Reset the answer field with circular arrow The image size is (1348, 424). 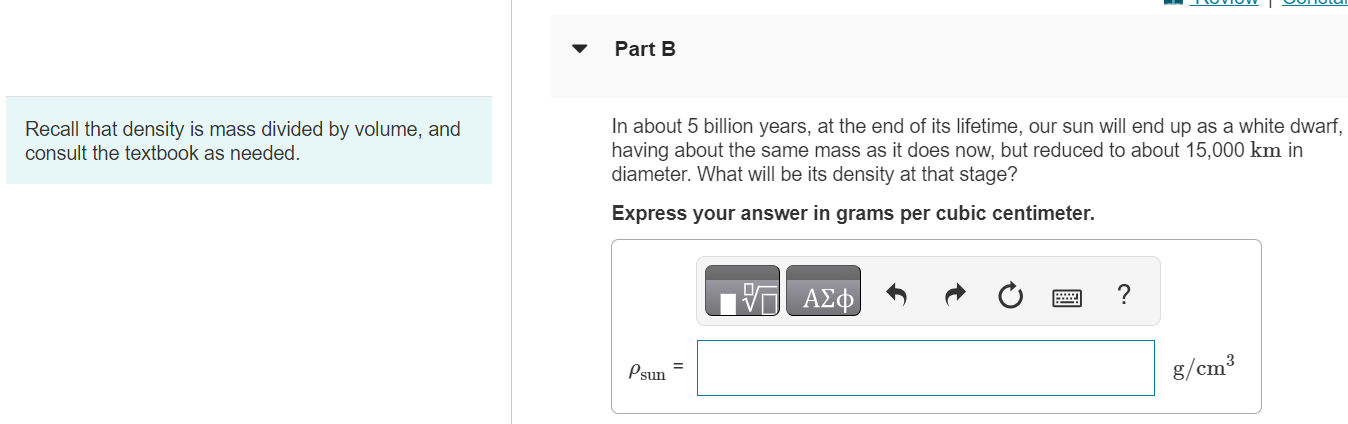(1010, 296)
